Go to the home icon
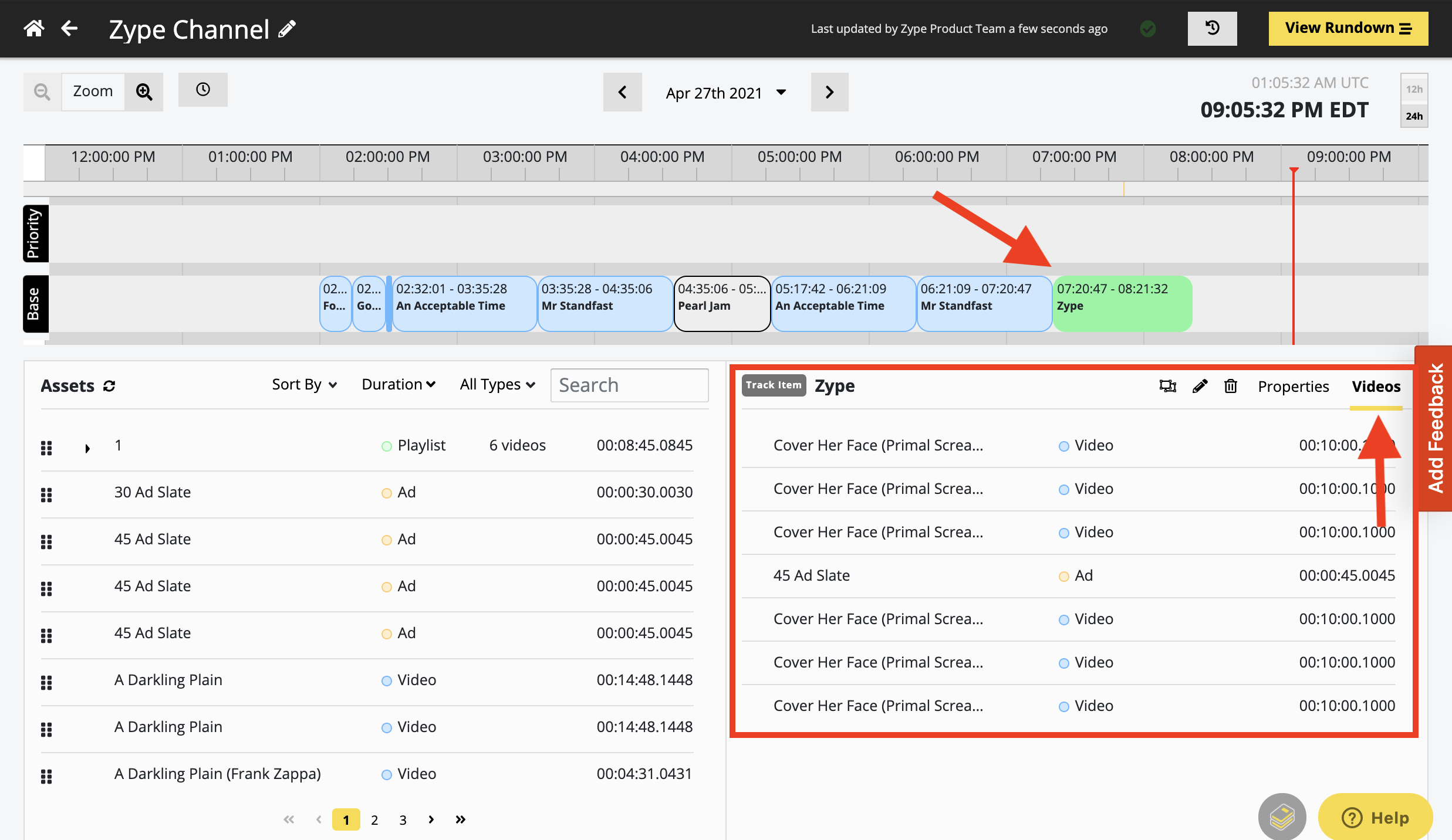 34,28
